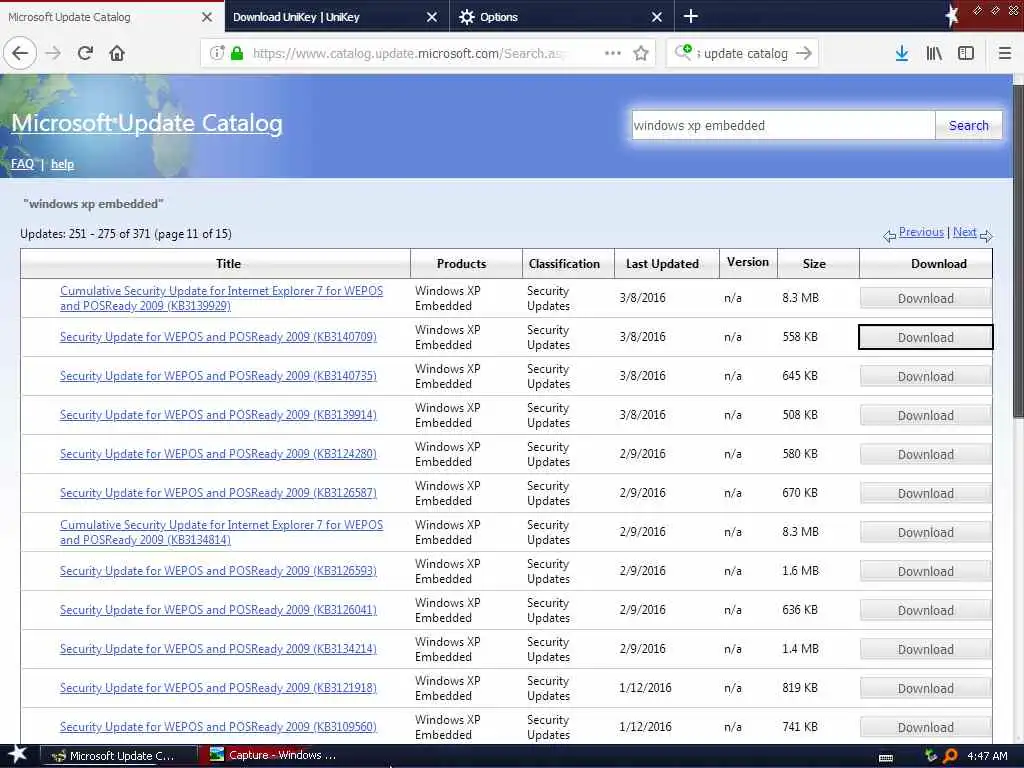The height and width of the screenshot is (768, 1024).
Task: Click the 4:47 AM taskbar clock
Action: coord(987,756)
